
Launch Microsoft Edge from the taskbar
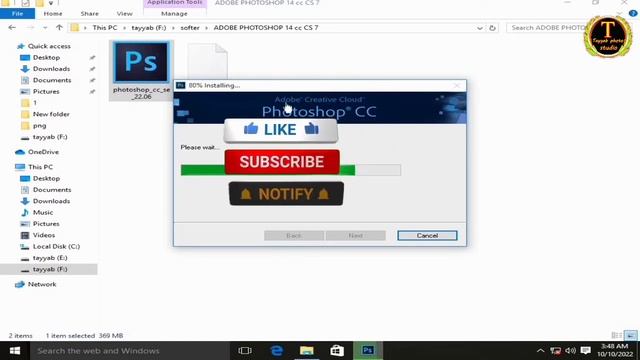pyautogui.click(x=276, y=351)
